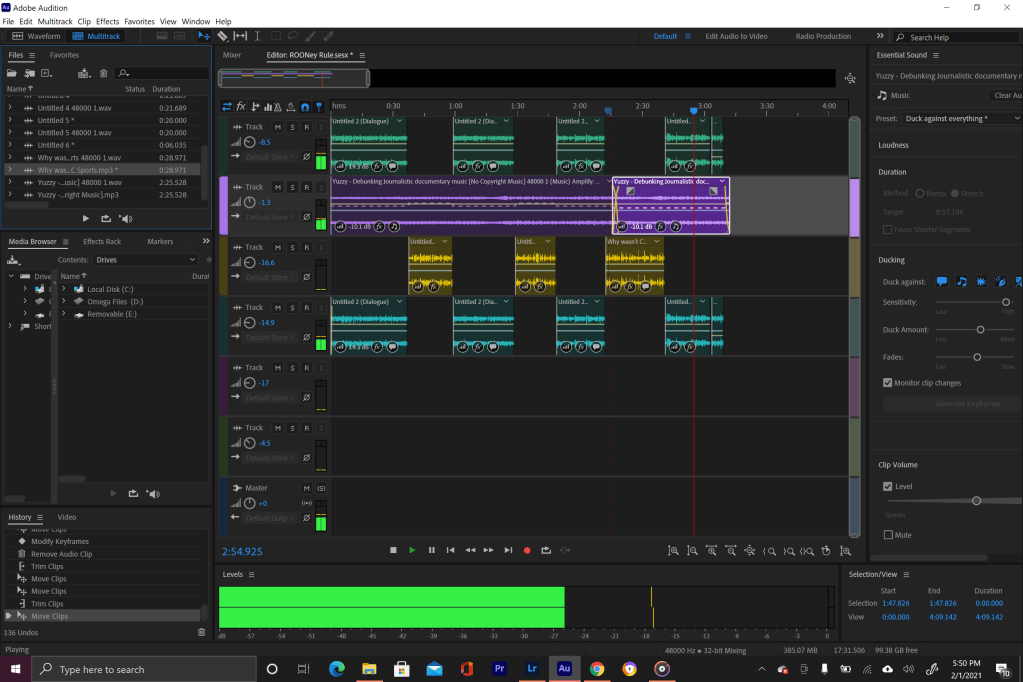Open the Preset dropdown in Essential Sound
This screenshot has width=1023, height=682.
click(958, 118)
